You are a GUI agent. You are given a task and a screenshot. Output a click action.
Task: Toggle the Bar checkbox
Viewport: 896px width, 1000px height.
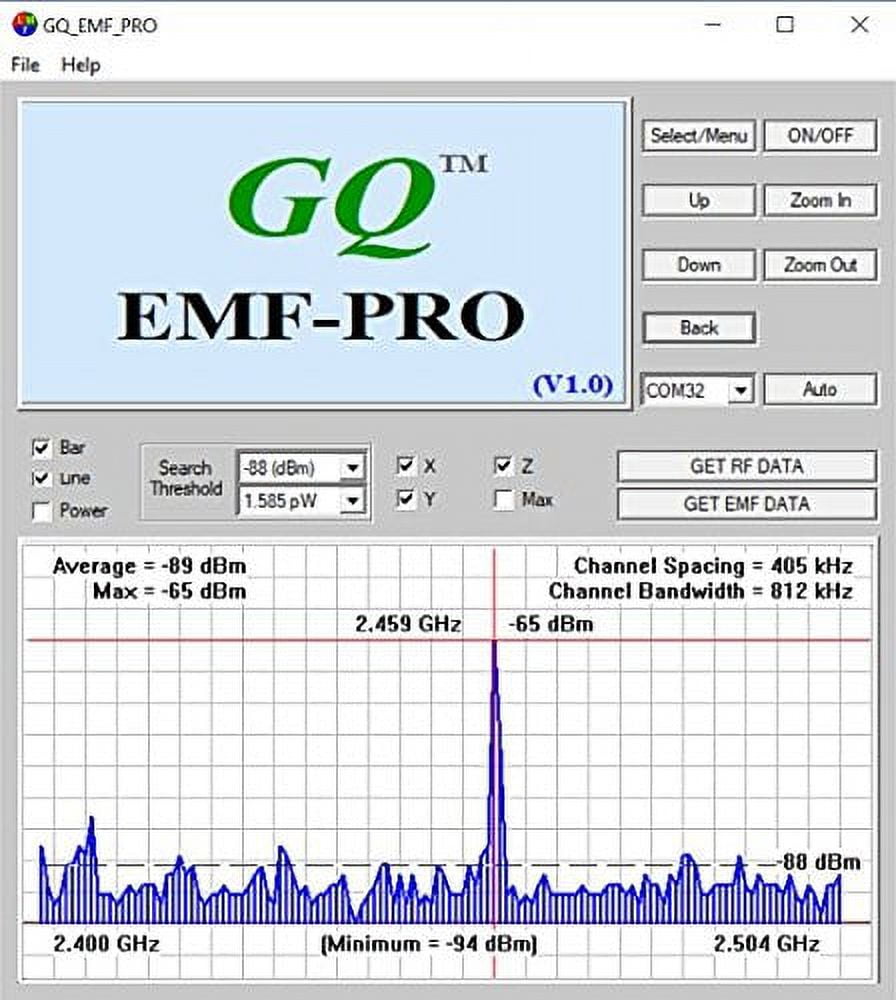tap(41, 448)
